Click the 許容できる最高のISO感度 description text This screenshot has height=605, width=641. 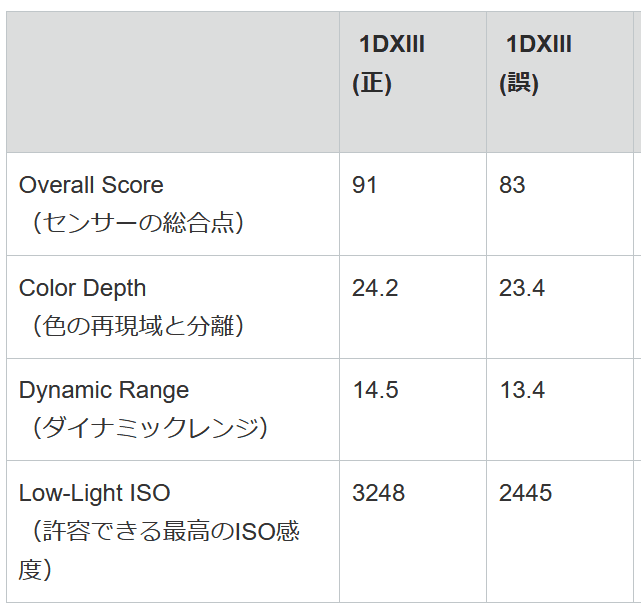click(160, 531)
